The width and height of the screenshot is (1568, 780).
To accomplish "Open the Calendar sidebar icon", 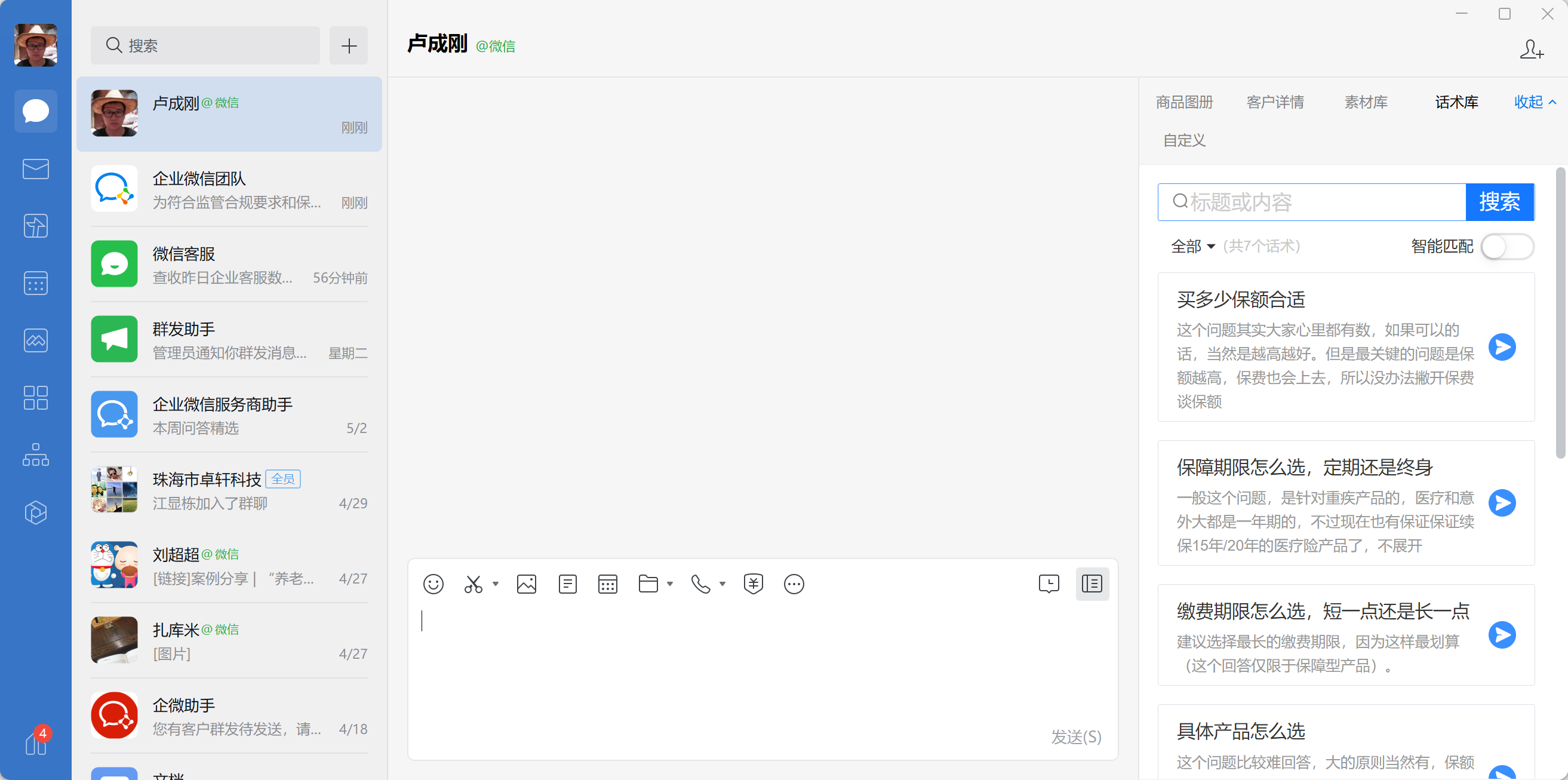I will (x=35, y=283).
